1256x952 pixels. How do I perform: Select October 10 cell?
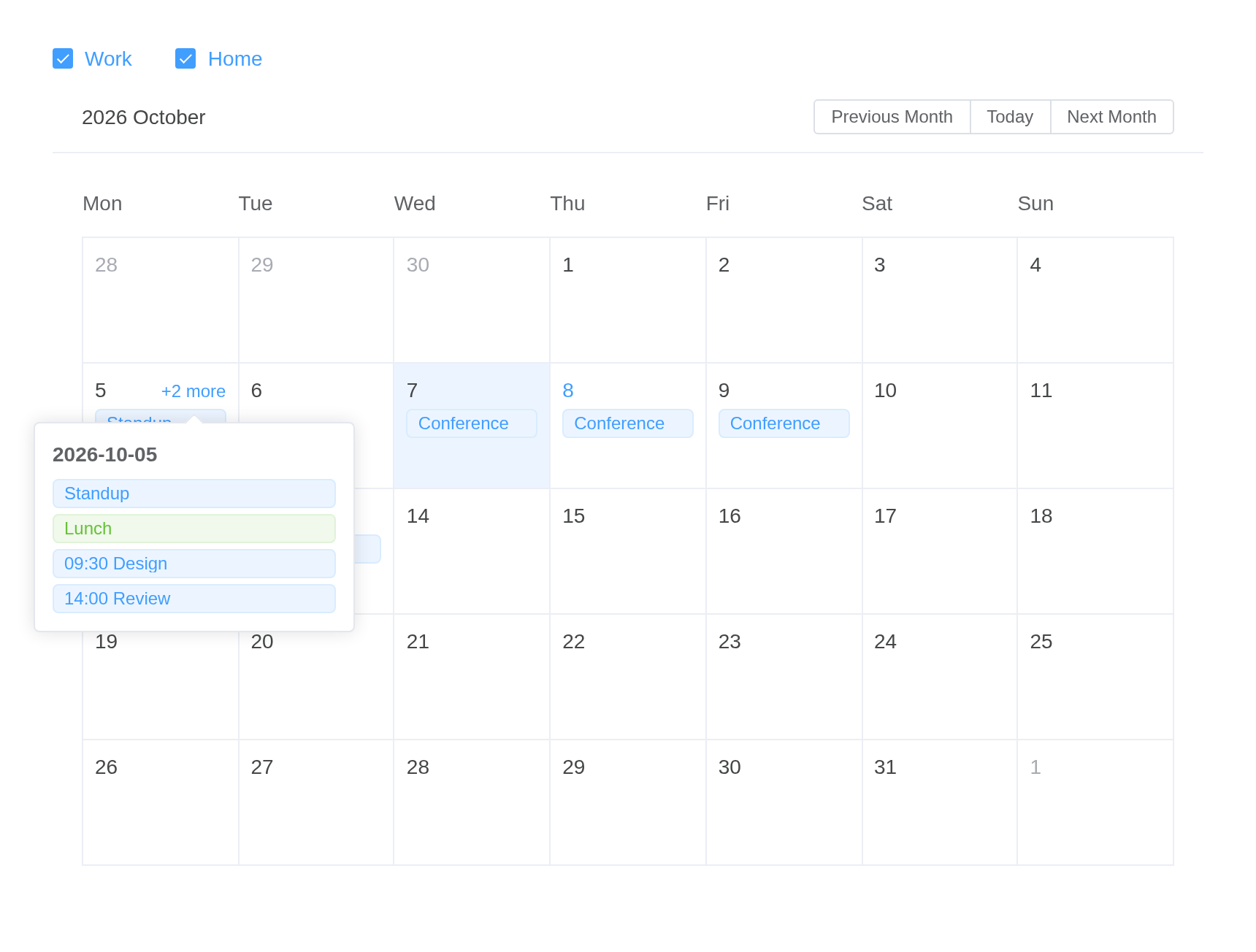tap(940, 426)
